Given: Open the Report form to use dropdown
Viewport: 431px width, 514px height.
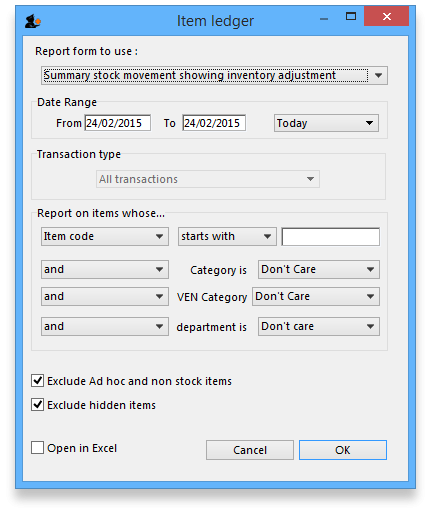Looking at the screenshot, I should coord(214,75).
